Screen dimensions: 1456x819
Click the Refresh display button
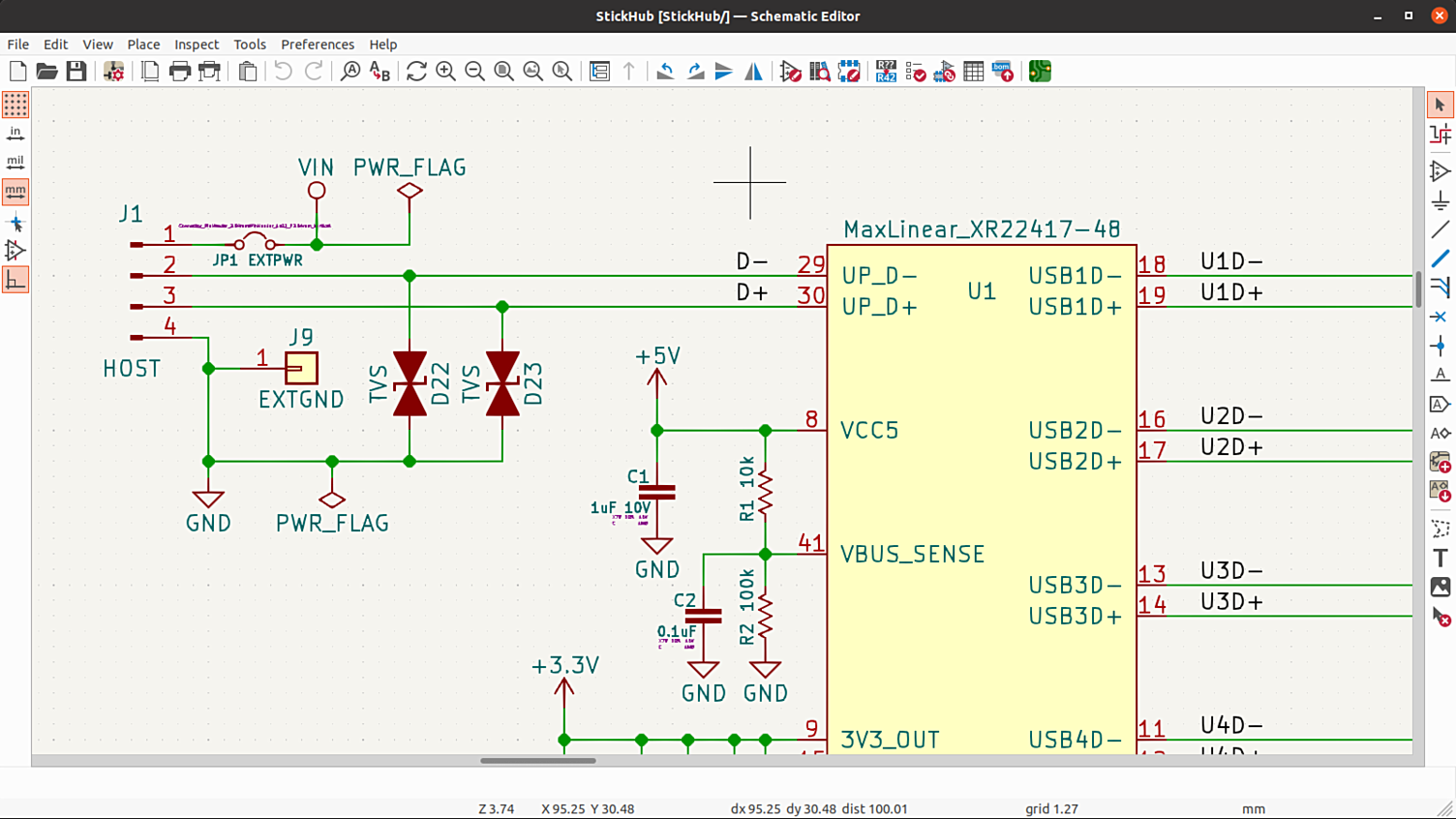click(416, 72)
